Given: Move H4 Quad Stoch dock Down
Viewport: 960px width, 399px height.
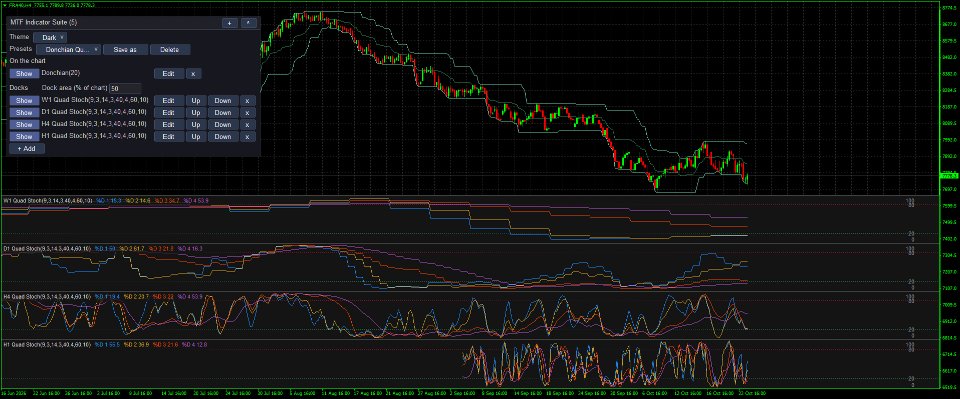Looking at the screenshot, I should [x=223, y=125].
